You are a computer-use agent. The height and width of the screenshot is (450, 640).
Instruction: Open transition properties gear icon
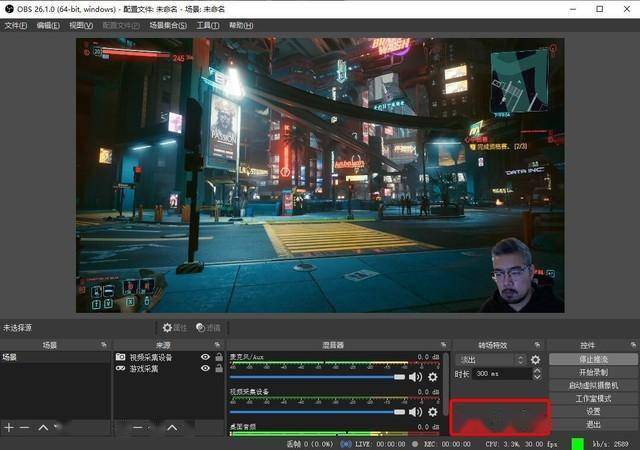pos(536,360)
